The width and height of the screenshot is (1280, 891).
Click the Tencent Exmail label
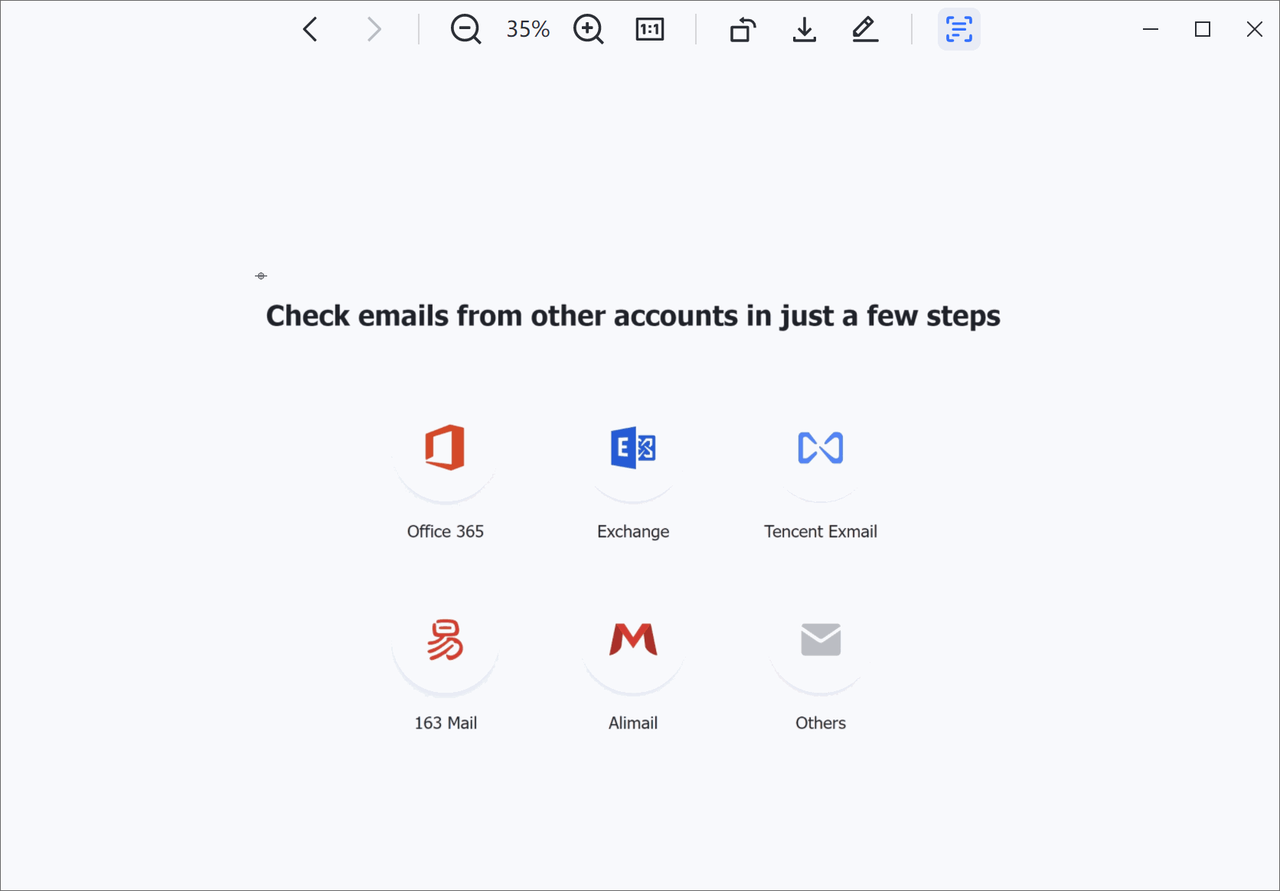[x=820, y=532]
